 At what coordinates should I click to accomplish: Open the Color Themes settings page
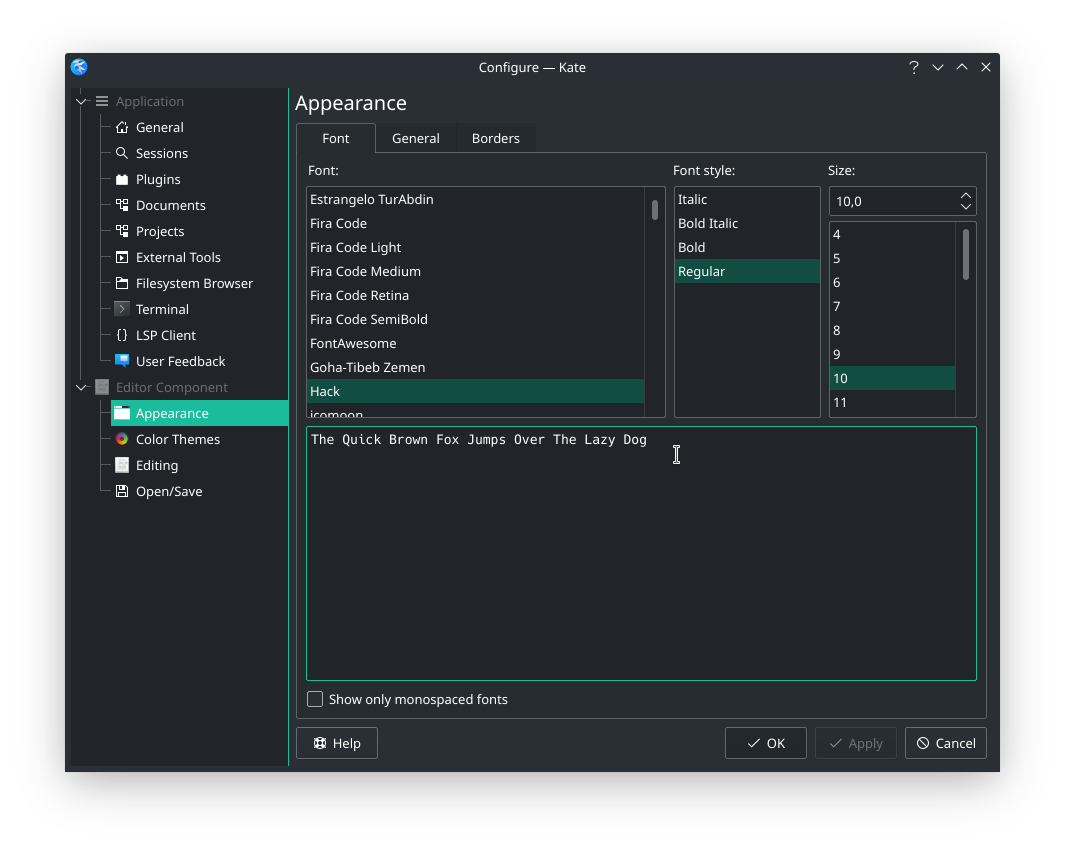178,439
